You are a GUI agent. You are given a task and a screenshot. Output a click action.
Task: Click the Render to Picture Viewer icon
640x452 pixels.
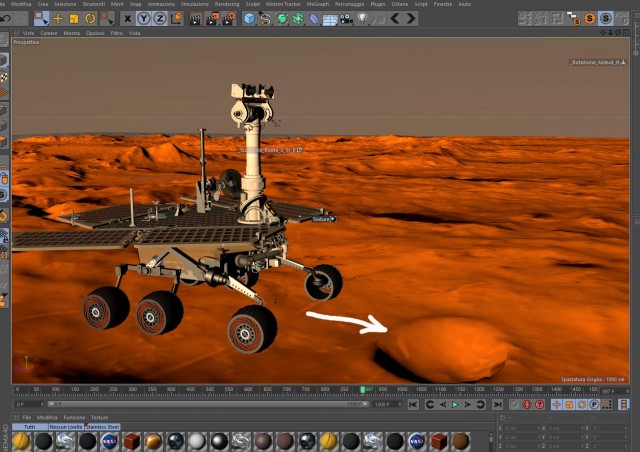click(212, 19)
